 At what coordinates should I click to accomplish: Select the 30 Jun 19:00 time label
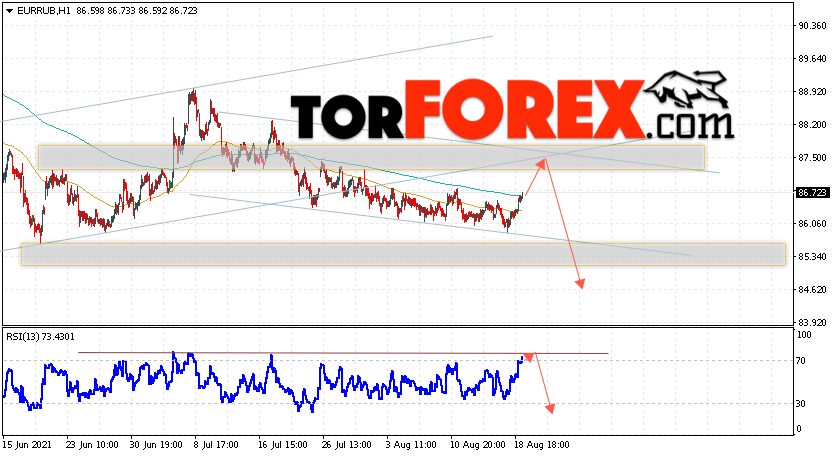156,445
